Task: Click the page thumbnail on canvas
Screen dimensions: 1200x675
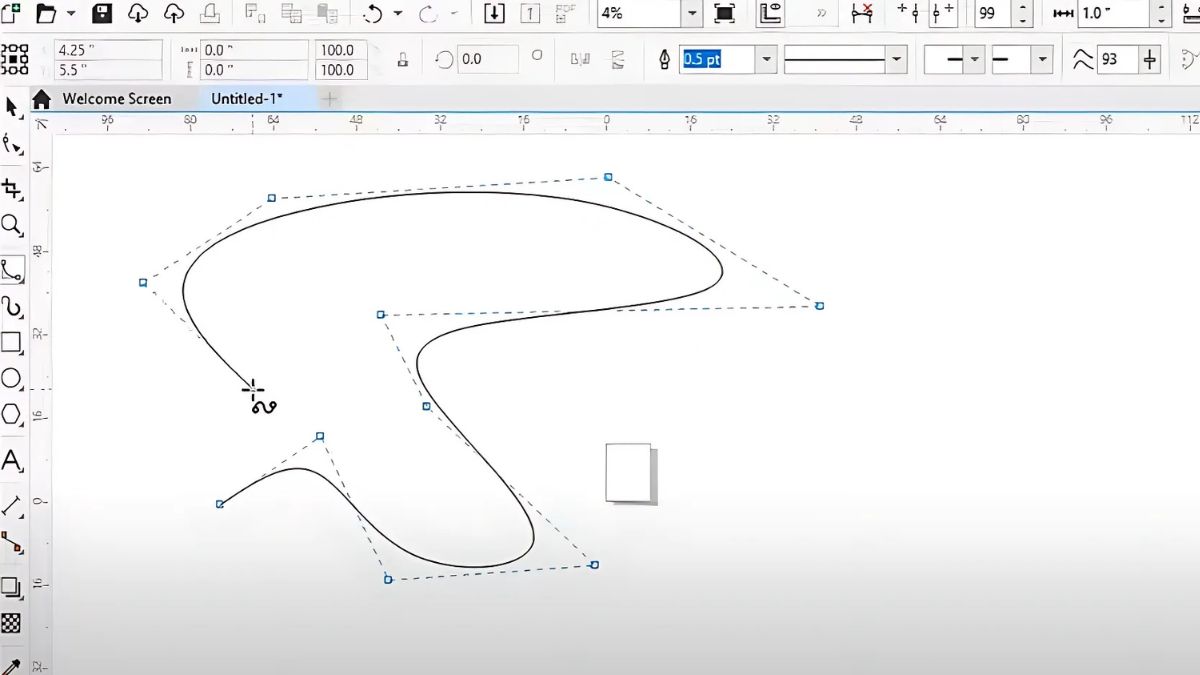Action: [630, 473]
